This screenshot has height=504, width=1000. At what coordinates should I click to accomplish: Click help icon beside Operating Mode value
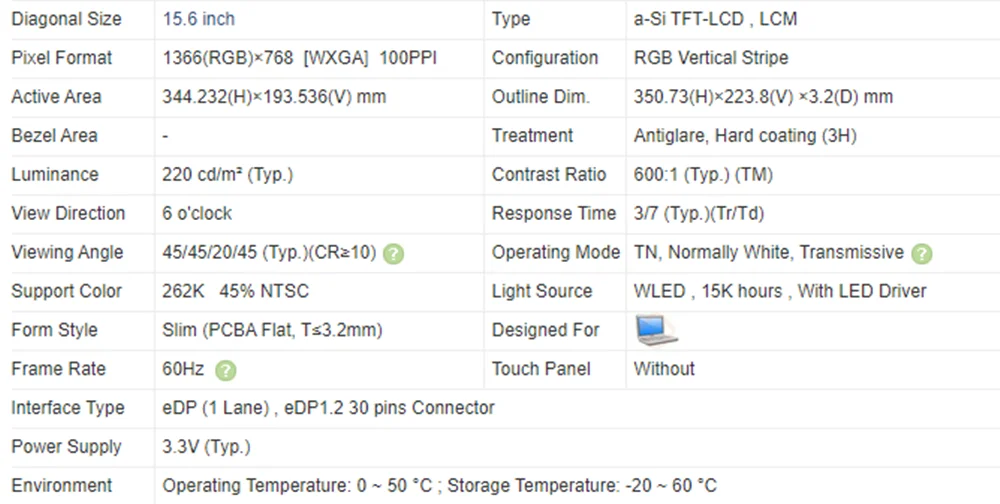922,254
